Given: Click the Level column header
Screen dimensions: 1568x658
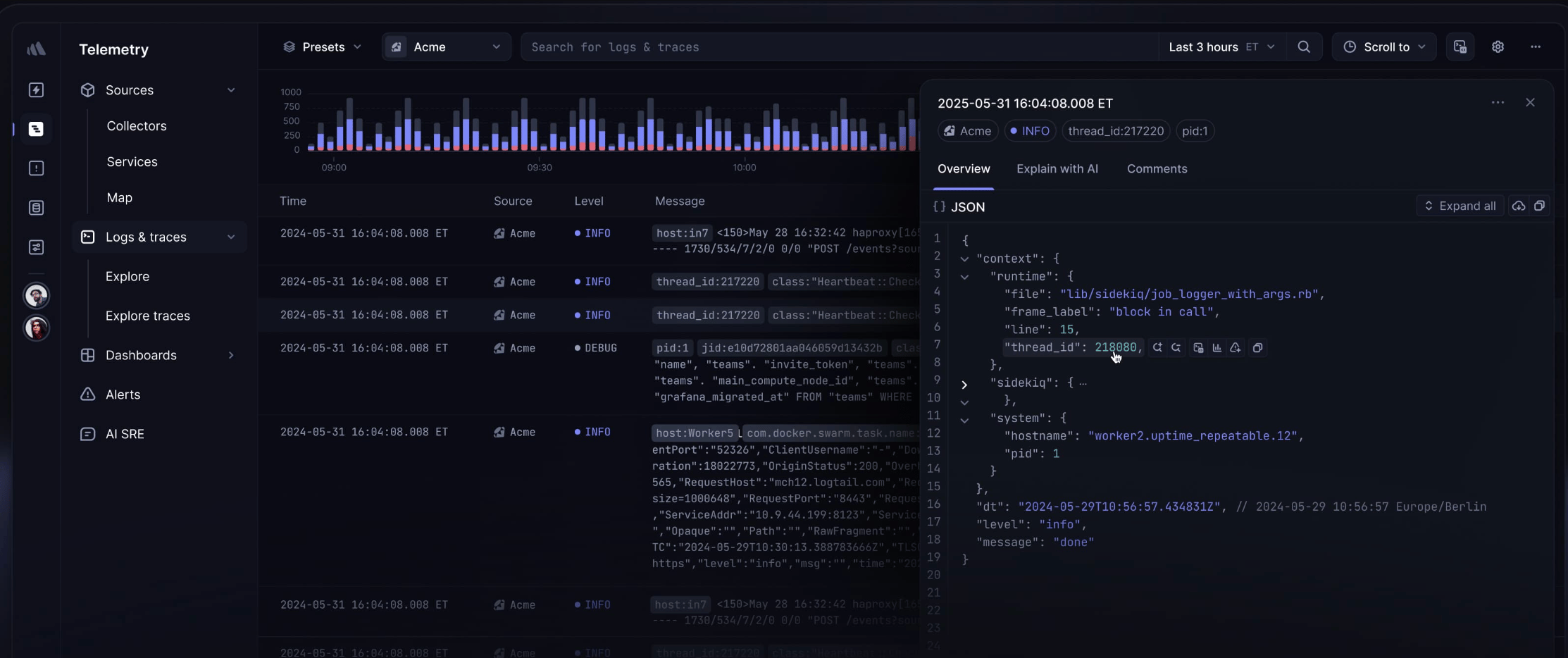Looking at the screenshot, I should coord(589,201).
